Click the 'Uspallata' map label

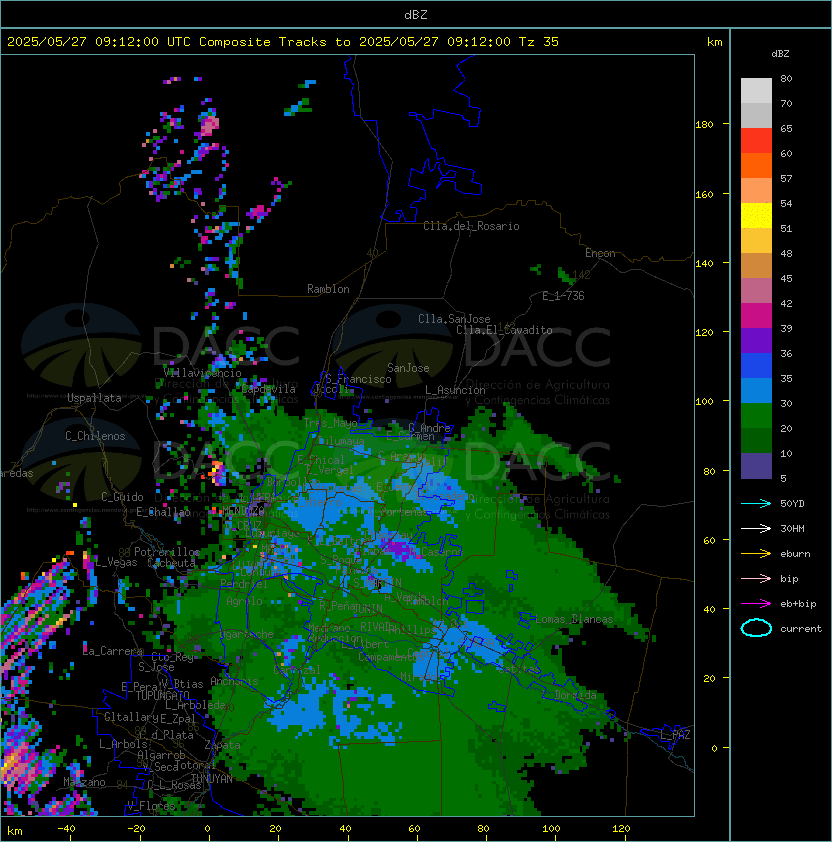tap(94, 398)
